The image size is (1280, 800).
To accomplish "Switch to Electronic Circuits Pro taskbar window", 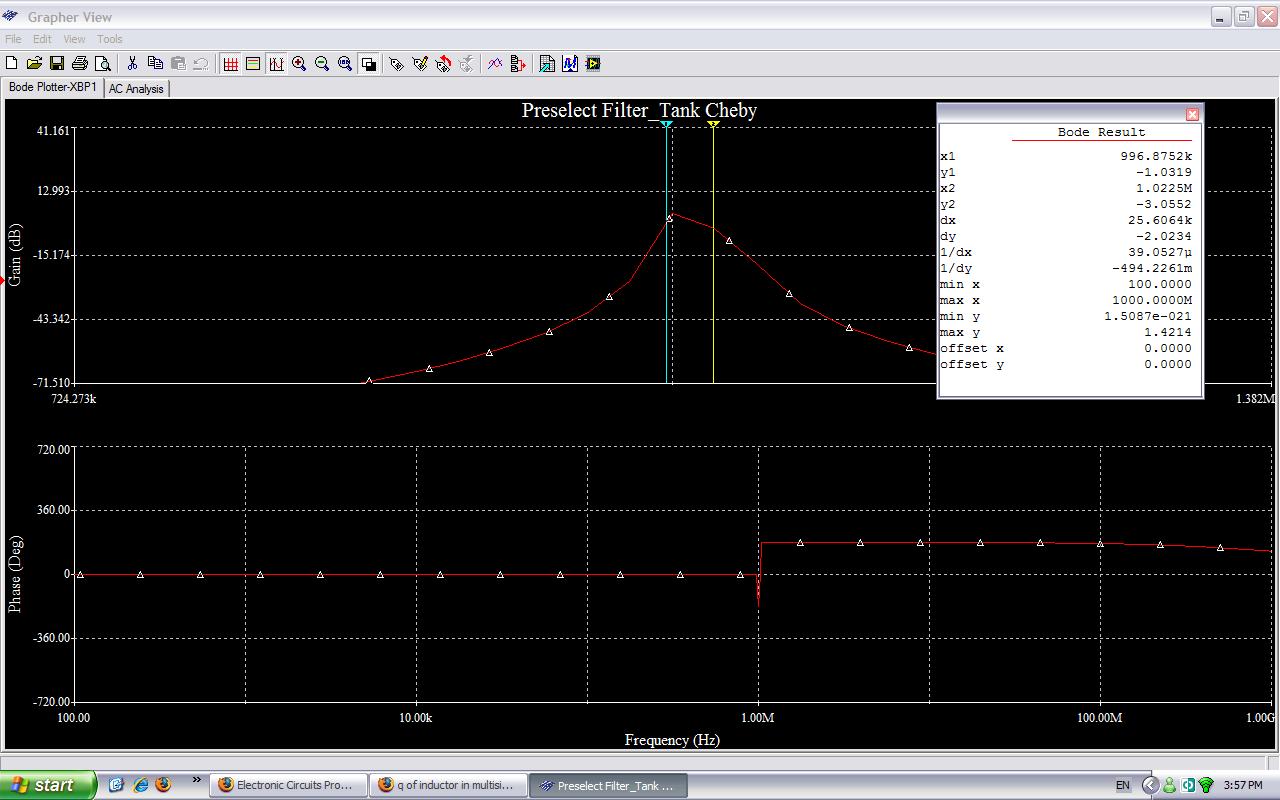I will point(288,785).
